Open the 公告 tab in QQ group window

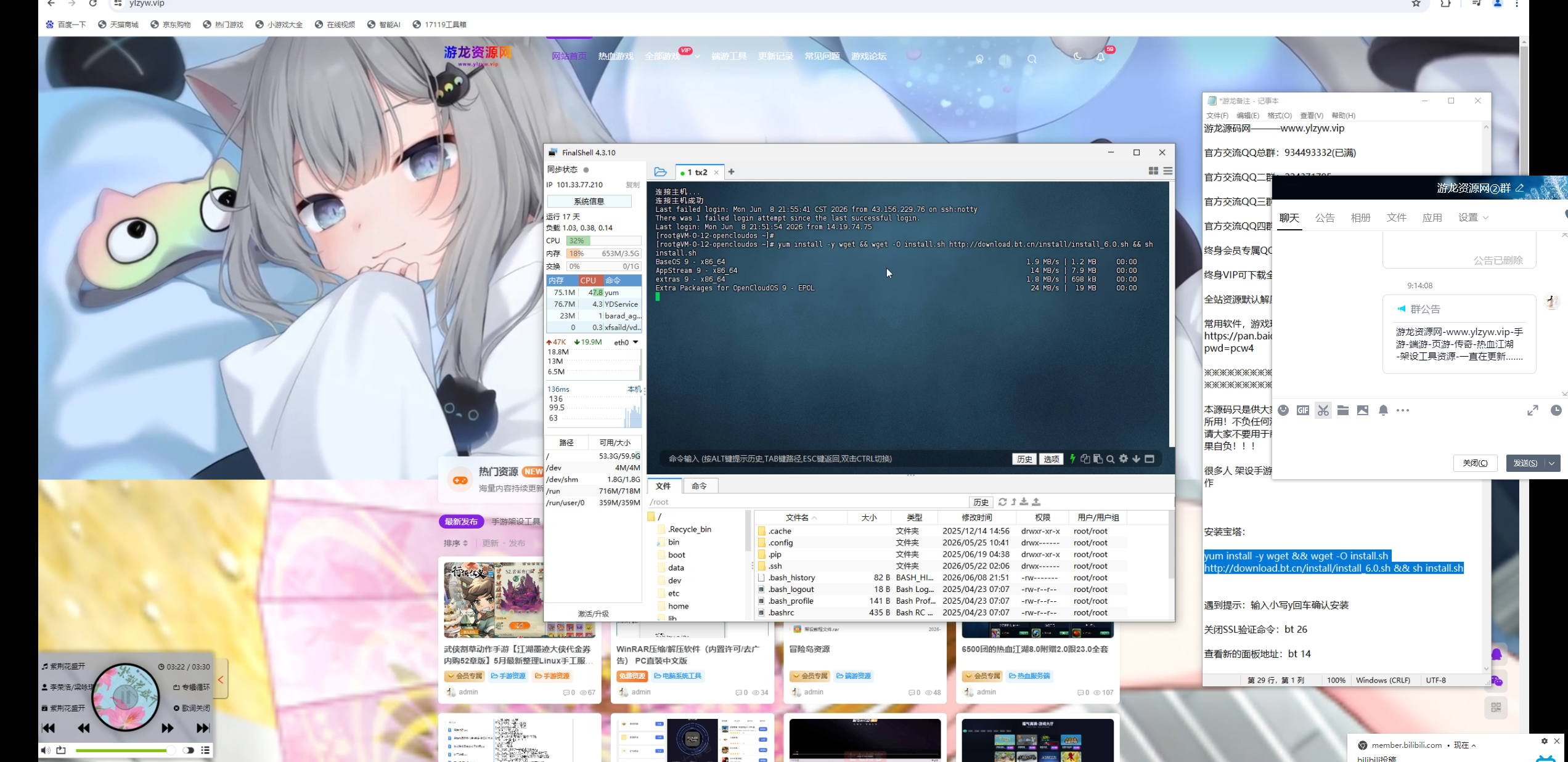(1325, 217)
